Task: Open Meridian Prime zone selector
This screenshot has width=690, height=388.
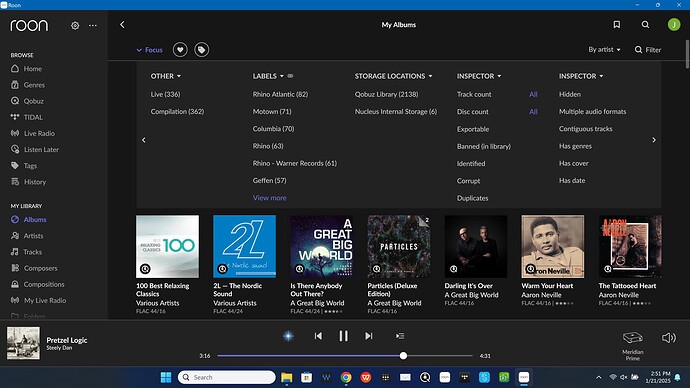Action: (x=633, y=345)
